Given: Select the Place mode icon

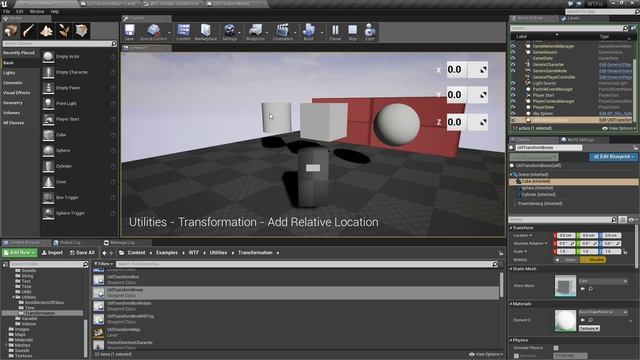Looking at the screenshot, I should (11, 31).
